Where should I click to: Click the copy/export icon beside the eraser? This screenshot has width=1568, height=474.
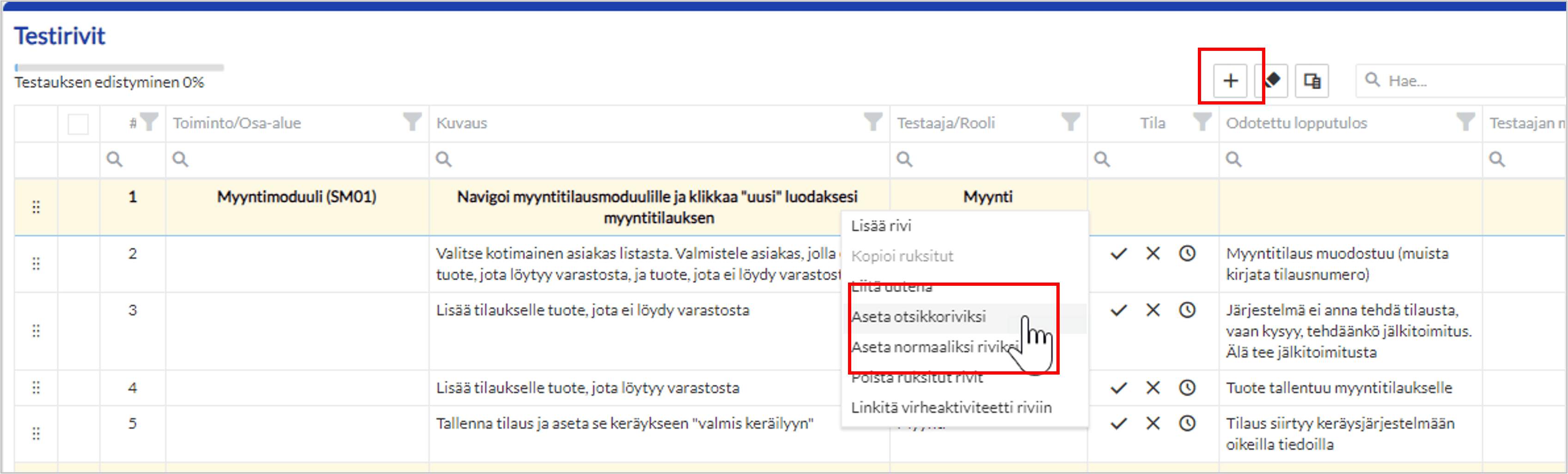(x=1312, y=80)
